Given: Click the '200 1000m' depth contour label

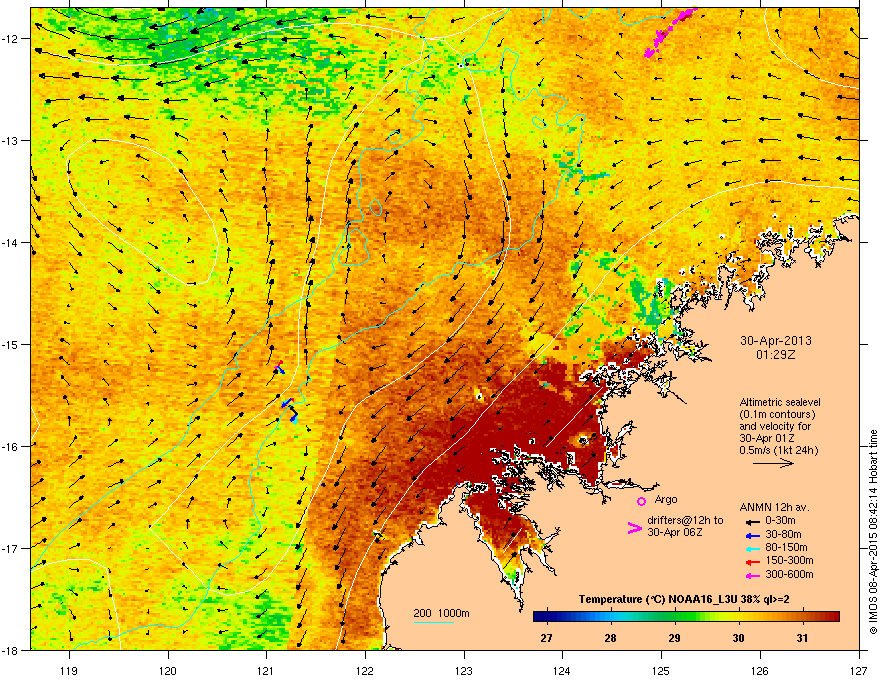Looking at the screenshot, I should [441, 613].
